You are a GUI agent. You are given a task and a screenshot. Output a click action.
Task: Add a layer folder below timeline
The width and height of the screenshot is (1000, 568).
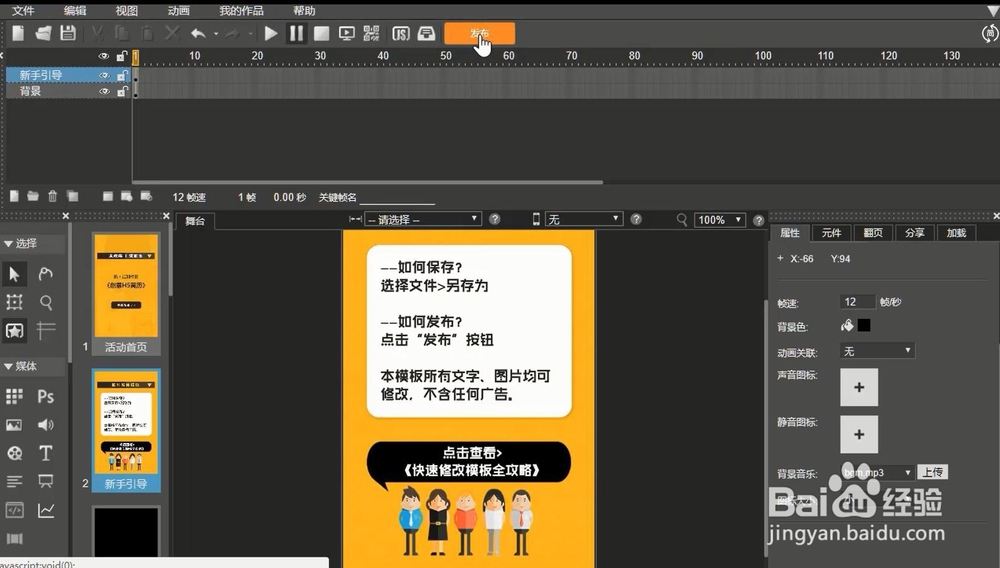(33, 196)
